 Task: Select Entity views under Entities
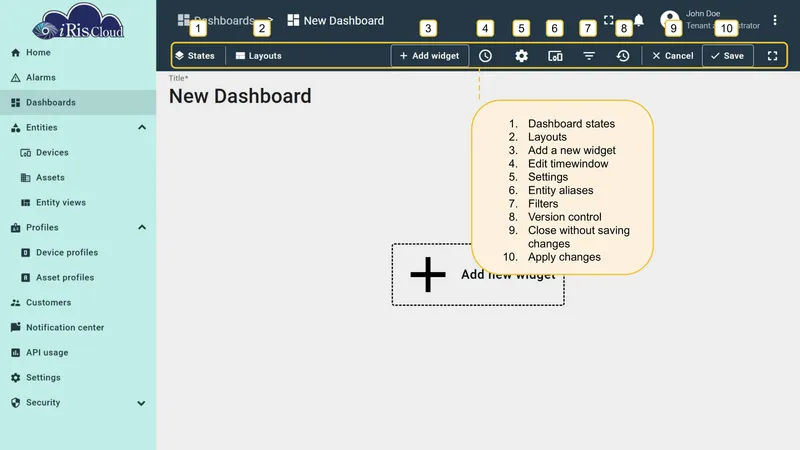click(x=78, y=203)
